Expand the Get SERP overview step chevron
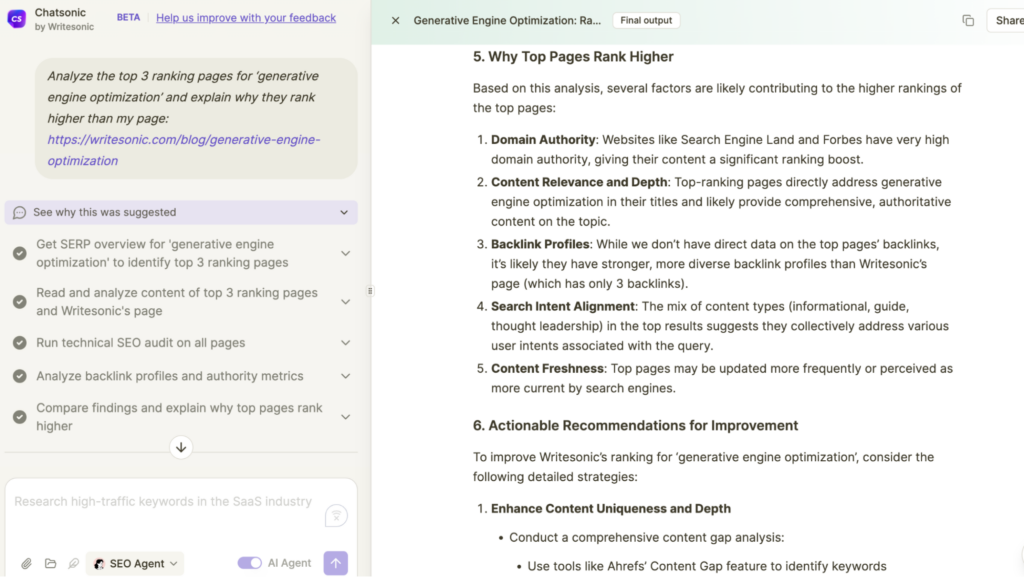1024x577 pixels. (345, 253)
